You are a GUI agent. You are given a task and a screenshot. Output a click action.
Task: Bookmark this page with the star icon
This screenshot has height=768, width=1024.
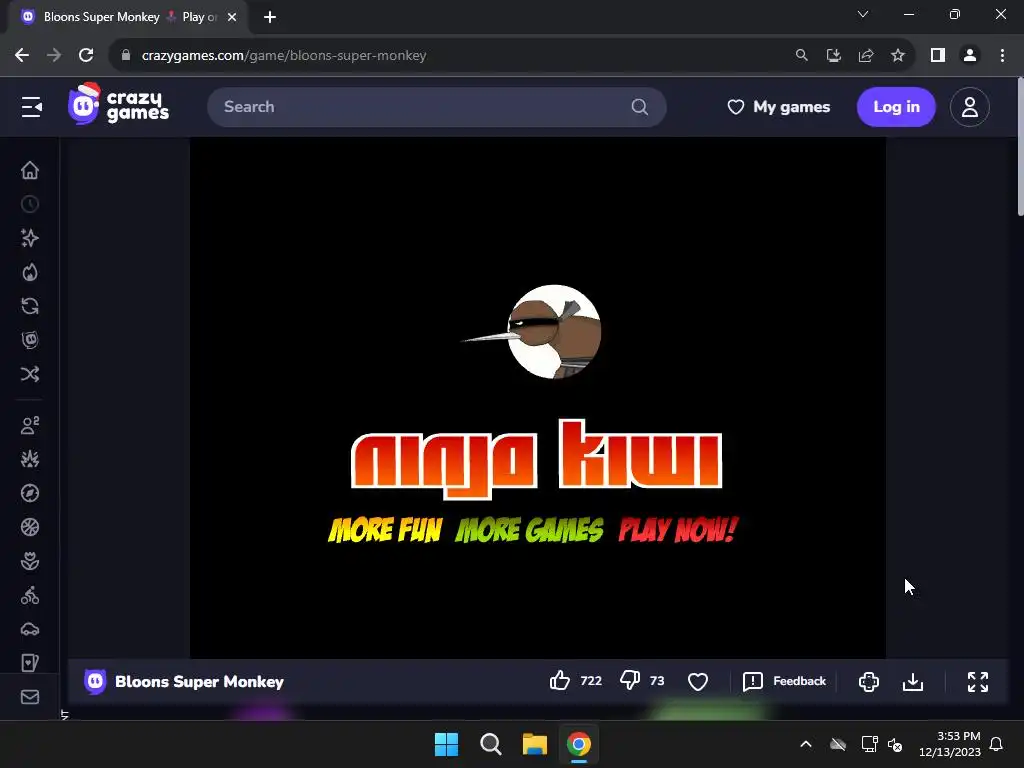coord(898,56)
